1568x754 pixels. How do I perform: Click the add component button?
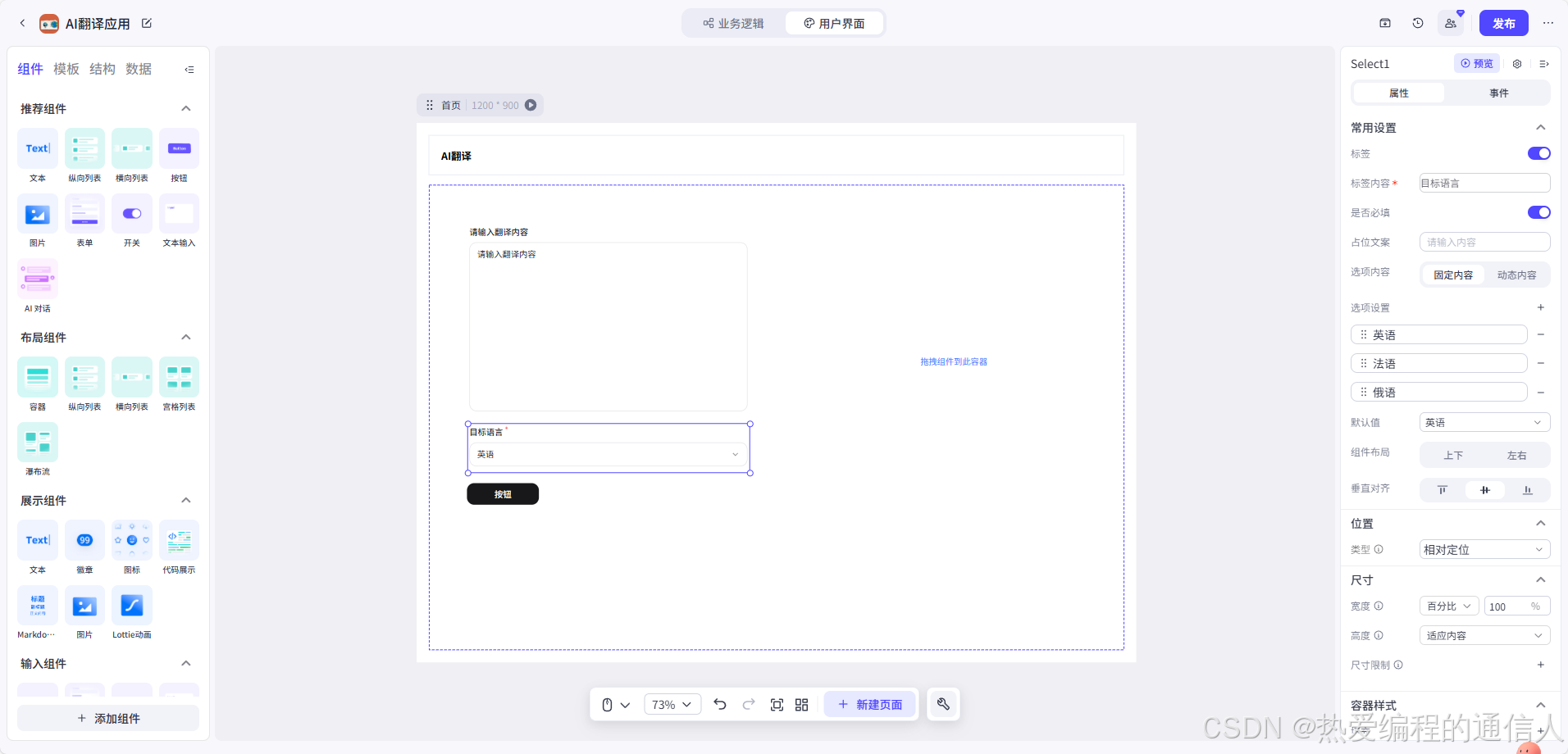click(108, 718)
